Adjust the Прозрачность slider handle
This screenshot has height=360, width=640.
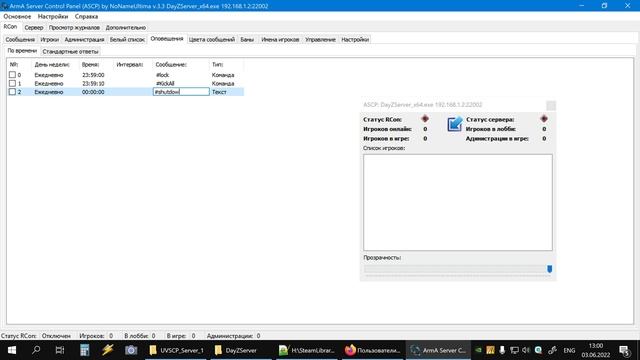tap(549, 269)
